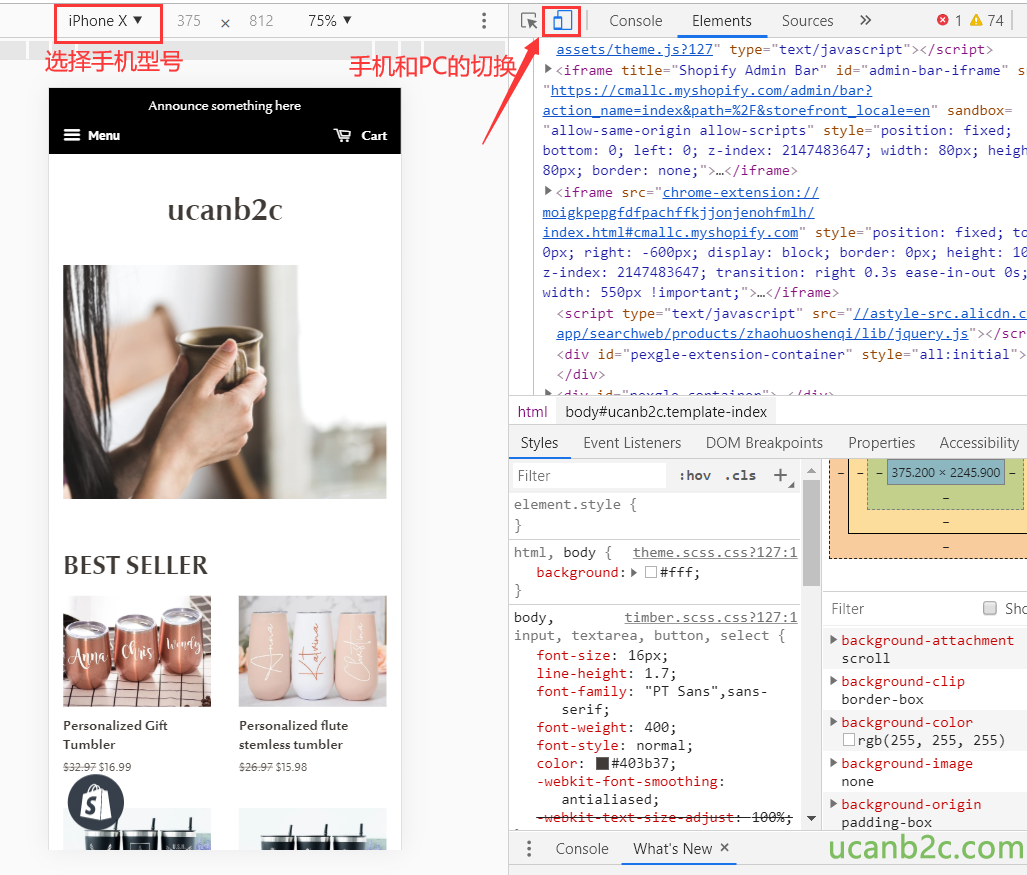Image resolution: width=1027 pixels, height=875 pixels.
Task: Expand the background shorthand property triangle
Action: pyautogui.click(x=634, y=572)
